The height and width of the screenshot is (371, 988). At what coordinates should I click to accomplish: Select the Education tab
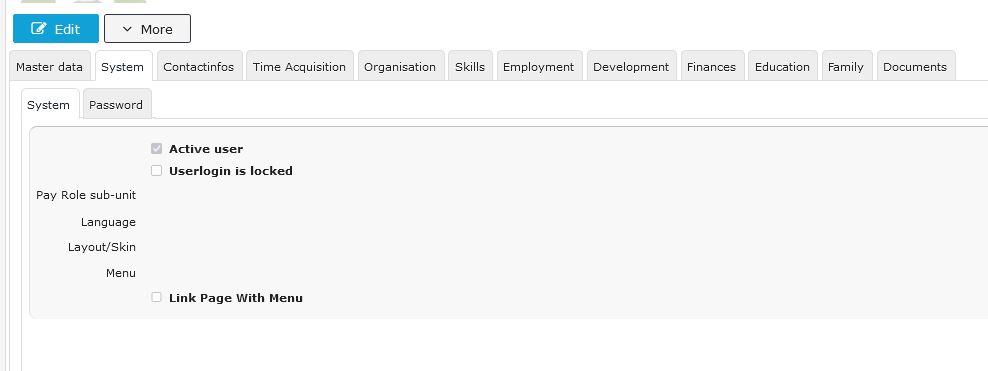[x=782, y=66]
